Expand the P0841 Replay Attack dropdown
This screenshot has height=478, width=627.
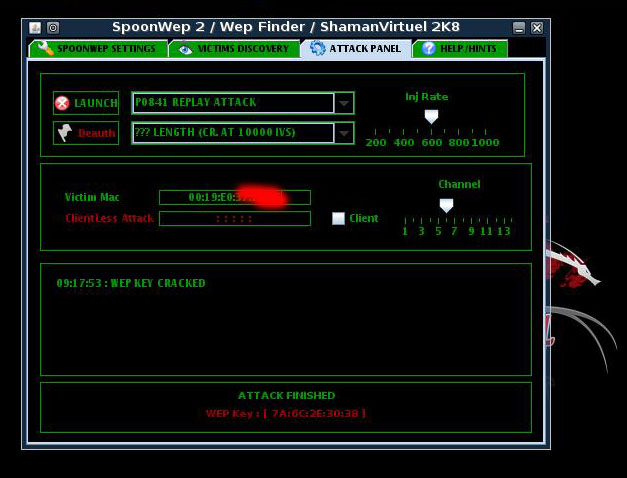coord(344,103)
